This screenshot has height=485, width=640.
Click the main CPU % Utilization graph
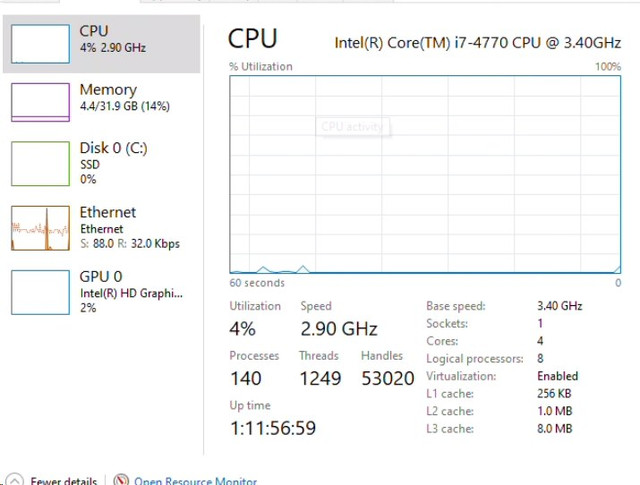coord(425,174)
